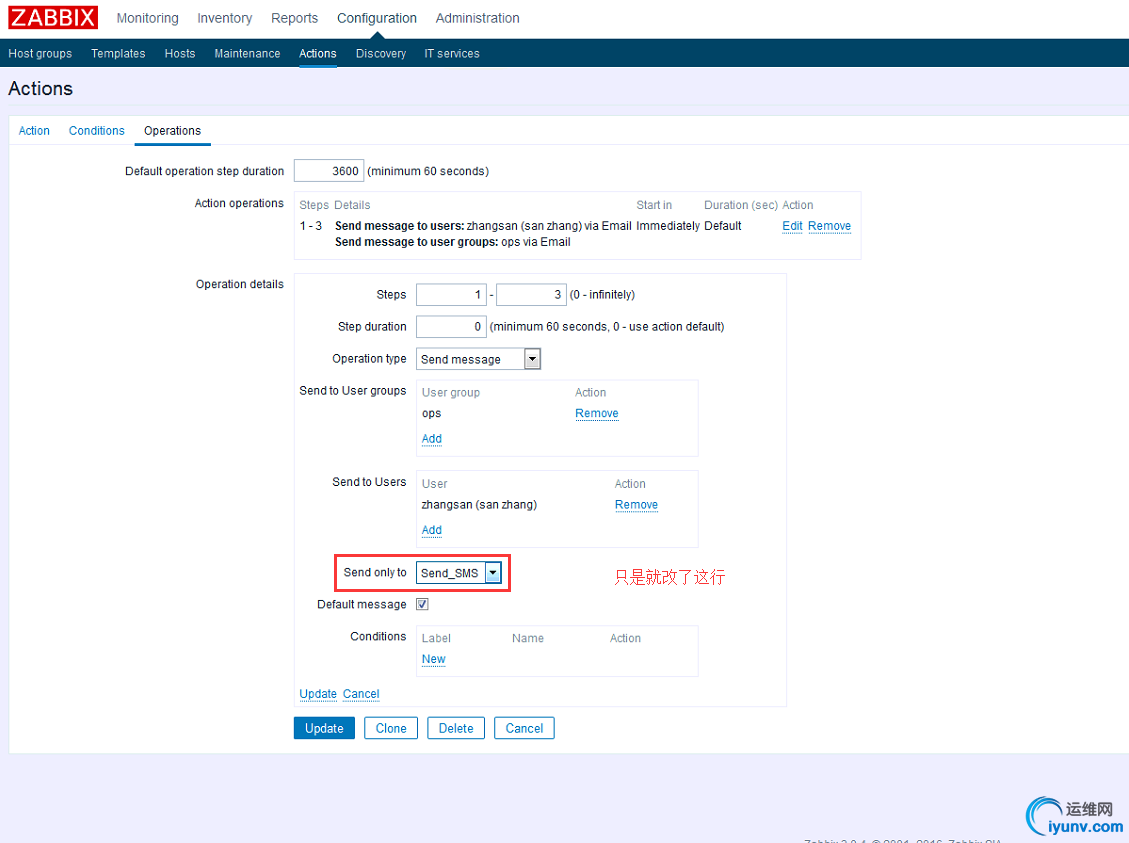Remove user zhangsan (san zhang)

point(637,505)
